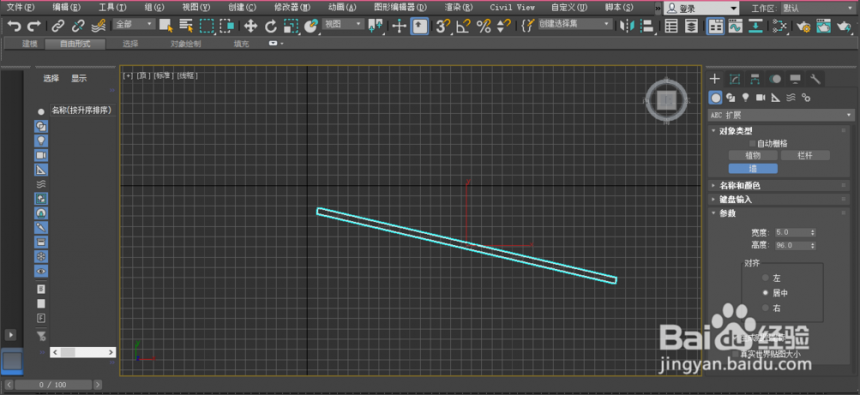860x395 pixels.
Task: Toggle the Angle Snap icon
Action: click(463, 26)
